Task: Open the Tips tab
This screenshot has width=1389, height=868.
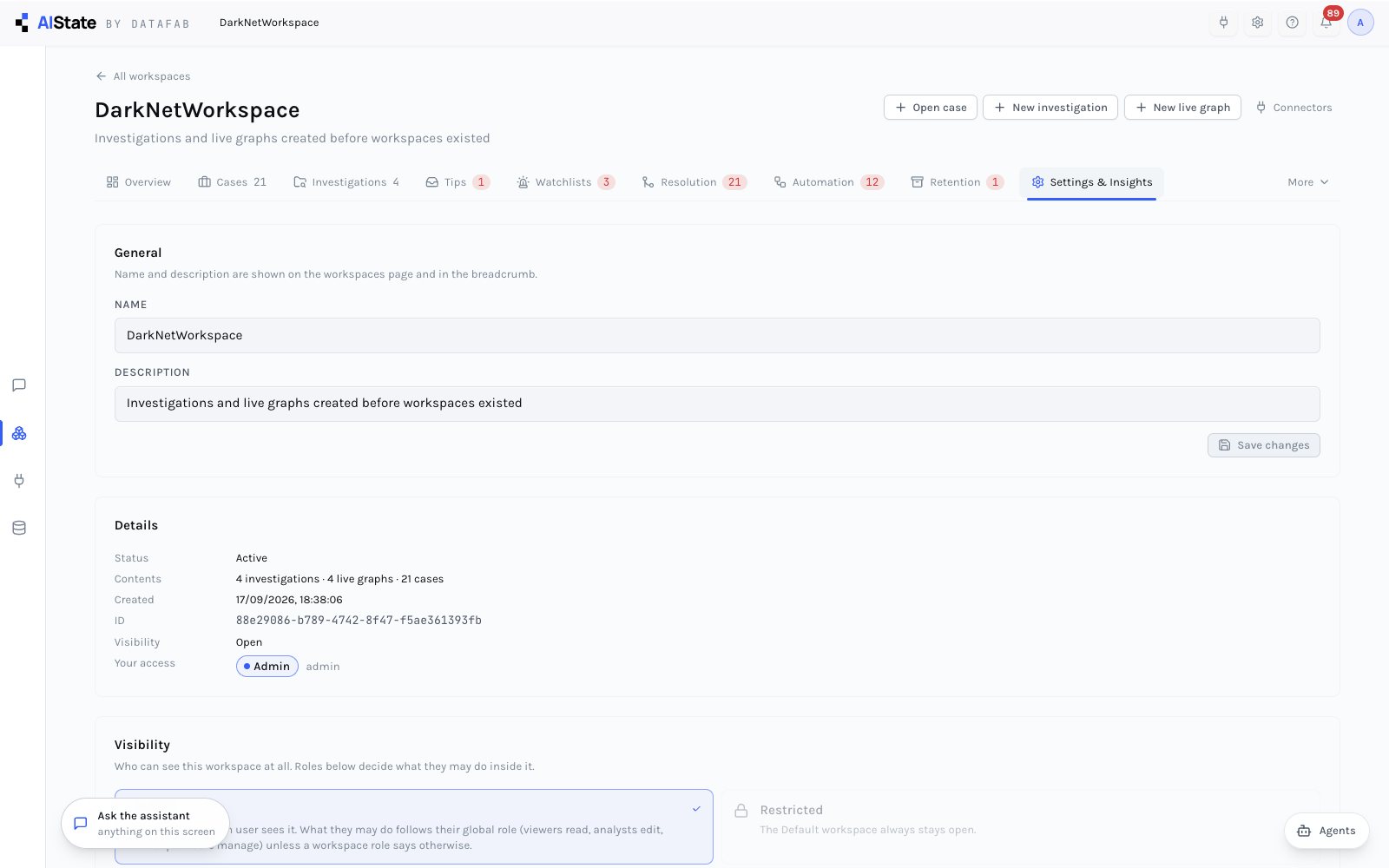Action: (x=458, y=182)
